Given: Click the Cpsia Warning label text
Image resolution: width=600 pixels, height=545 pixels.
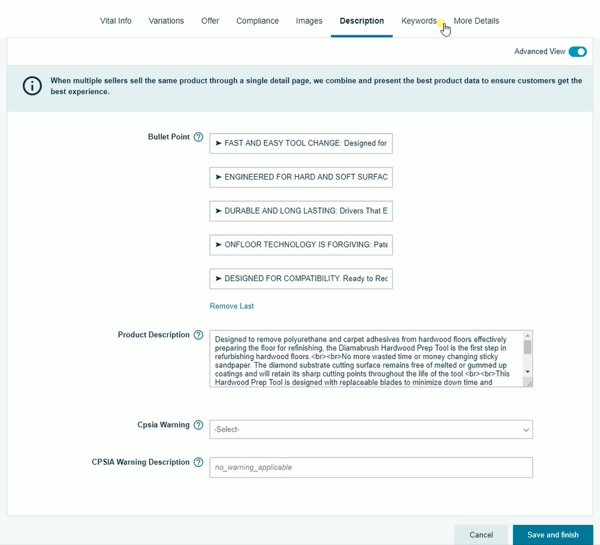Looking at the screenshot, I should click(163, 425).
